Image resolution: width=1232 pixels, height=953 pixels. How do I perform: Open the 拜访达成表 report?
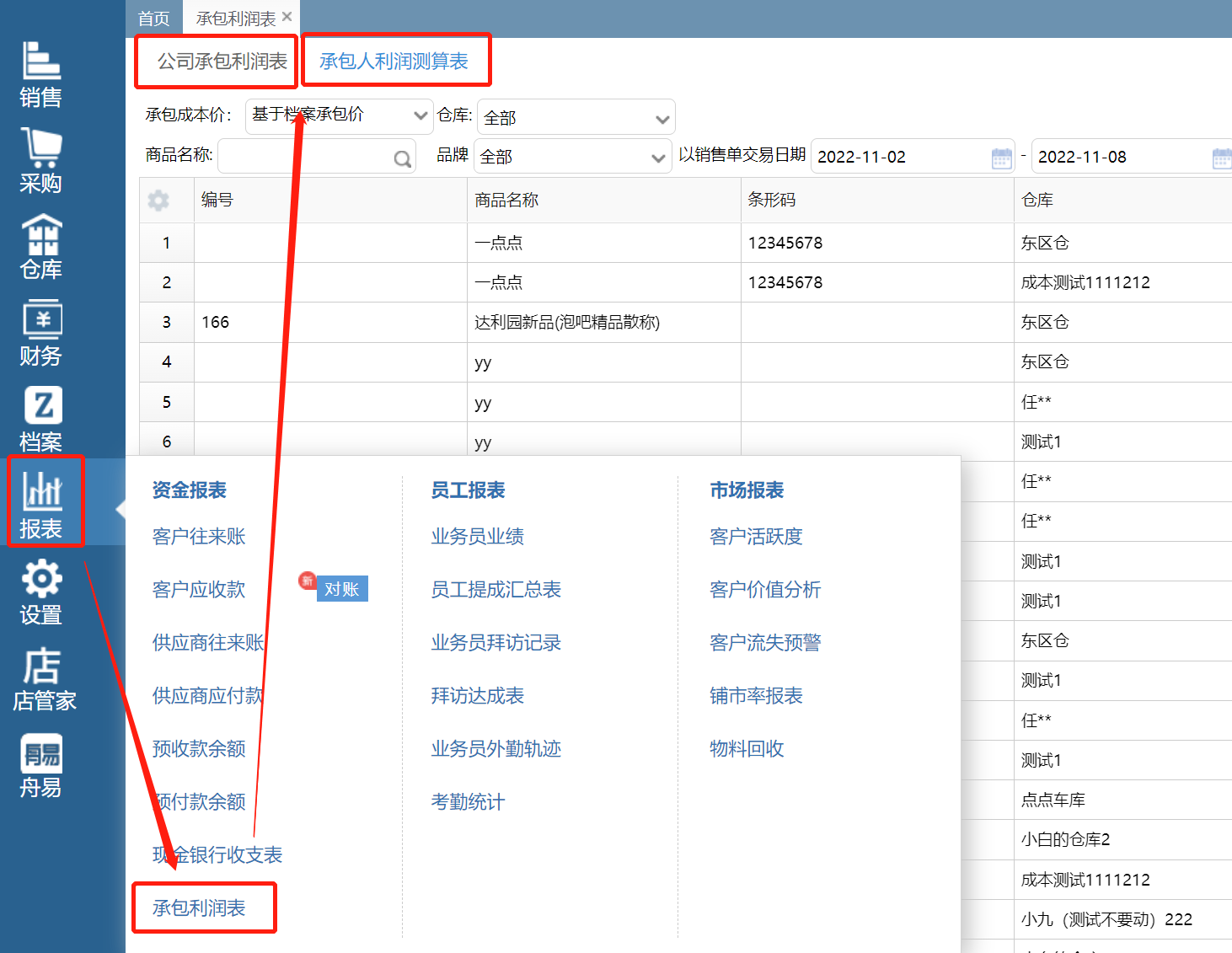[478, 696]
